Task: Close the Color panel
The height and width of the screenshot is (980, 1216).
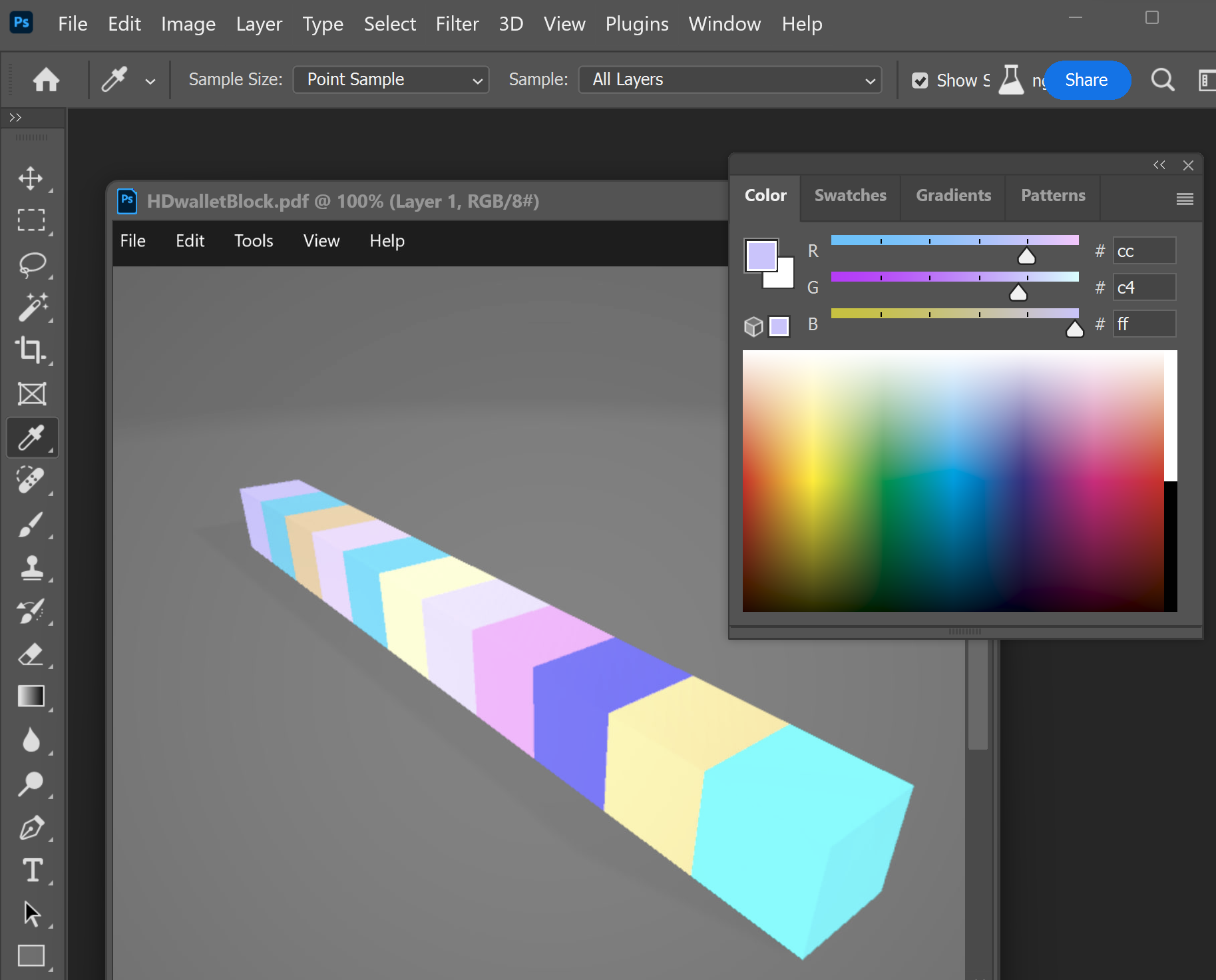Action: [1188, 165]
